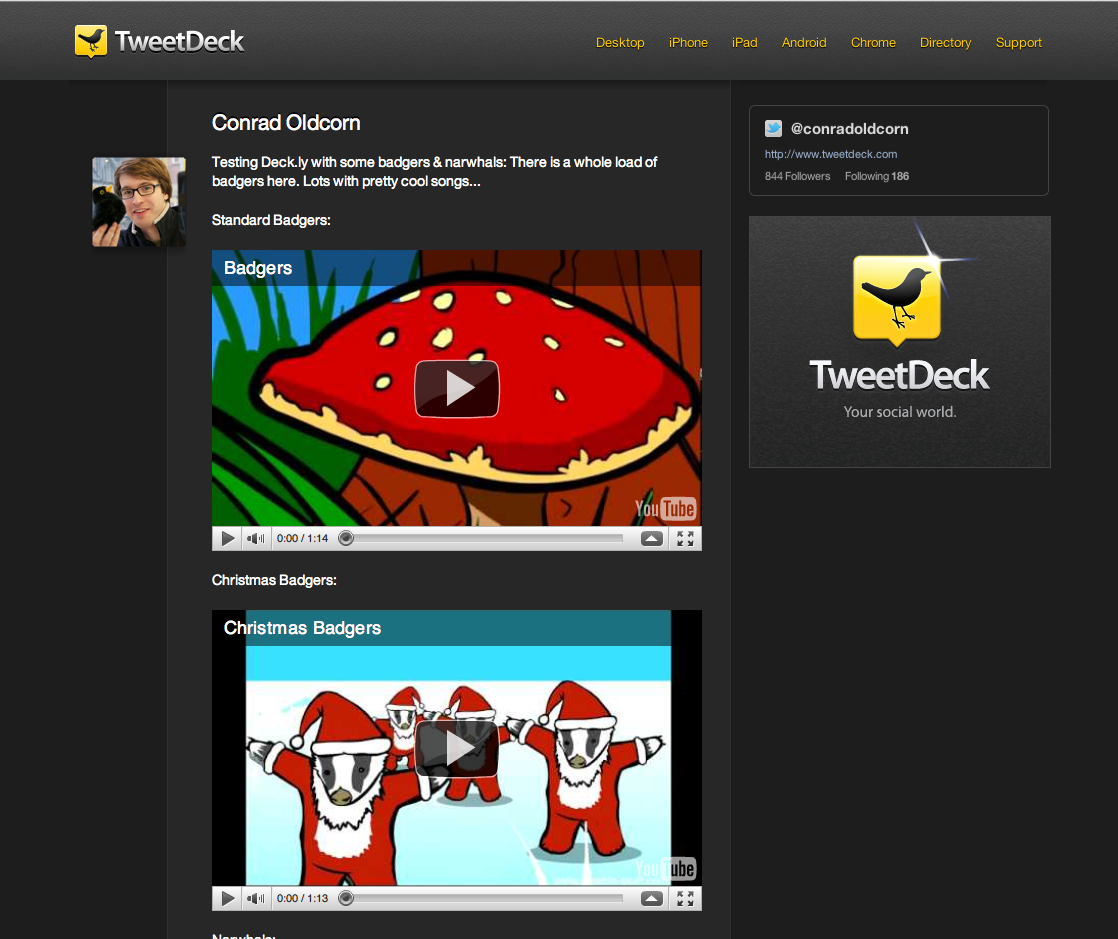The width and height of the screenshot is (1118, 939).
Task: Click the Twitter bird icon beside @conradoldcorn
Action: pos(773,128)
